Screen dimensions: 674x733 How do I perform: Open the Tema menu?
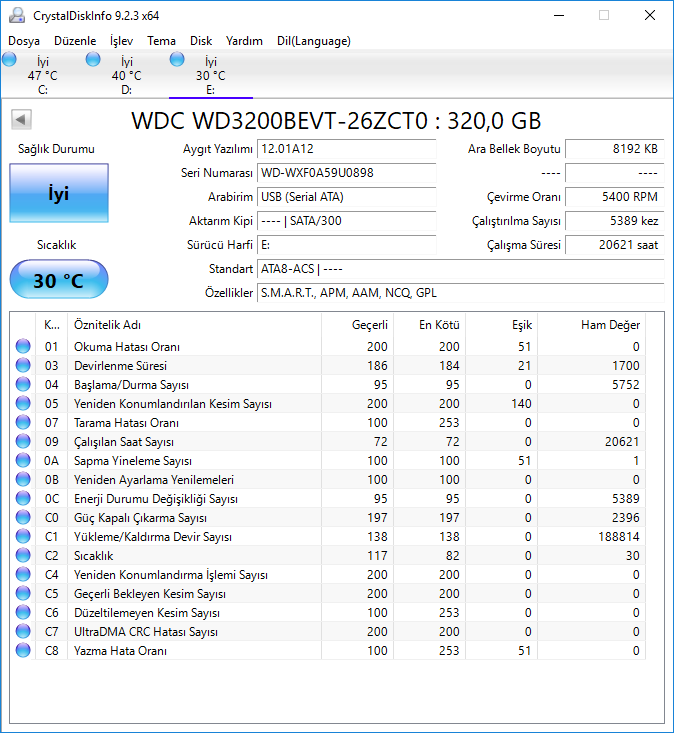coord(161,41)
